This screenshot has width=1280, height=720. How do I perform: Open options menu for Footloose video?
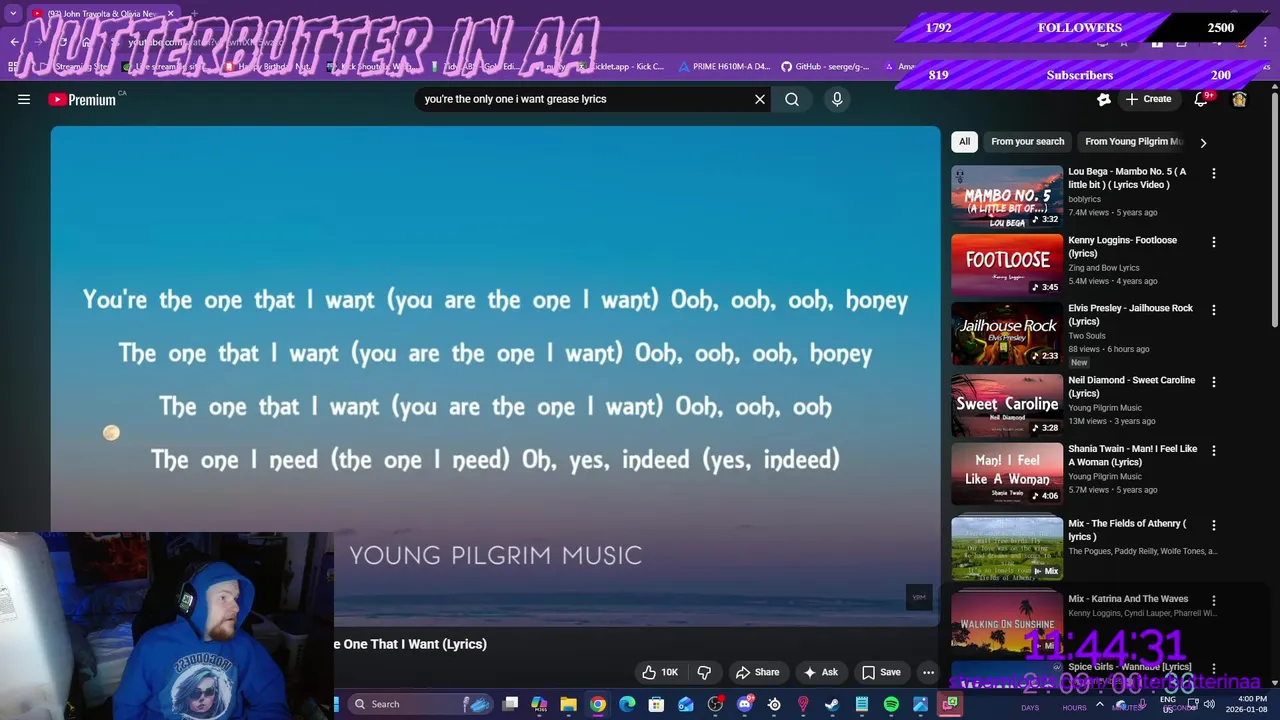click(x=1214, y=242)
